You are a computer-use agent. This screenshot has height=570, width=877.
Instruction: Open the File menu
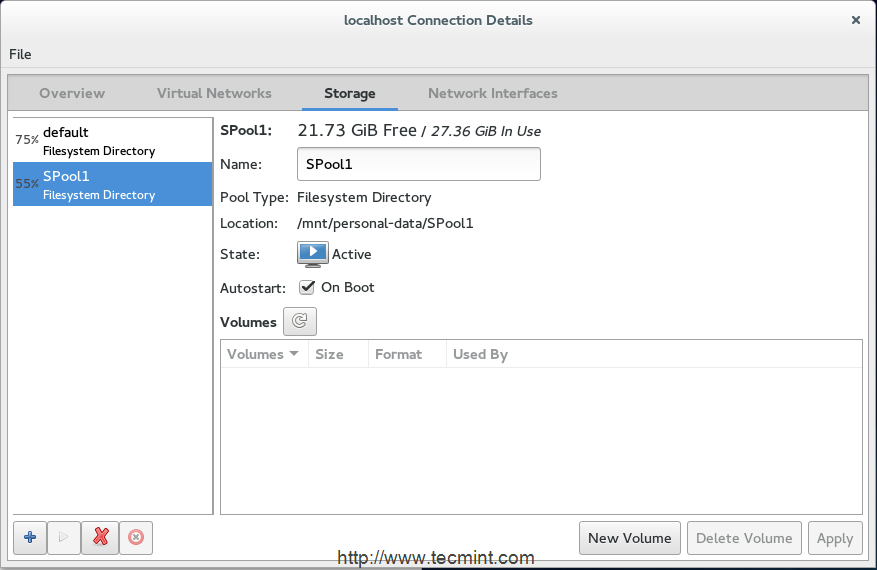(20, 54)
